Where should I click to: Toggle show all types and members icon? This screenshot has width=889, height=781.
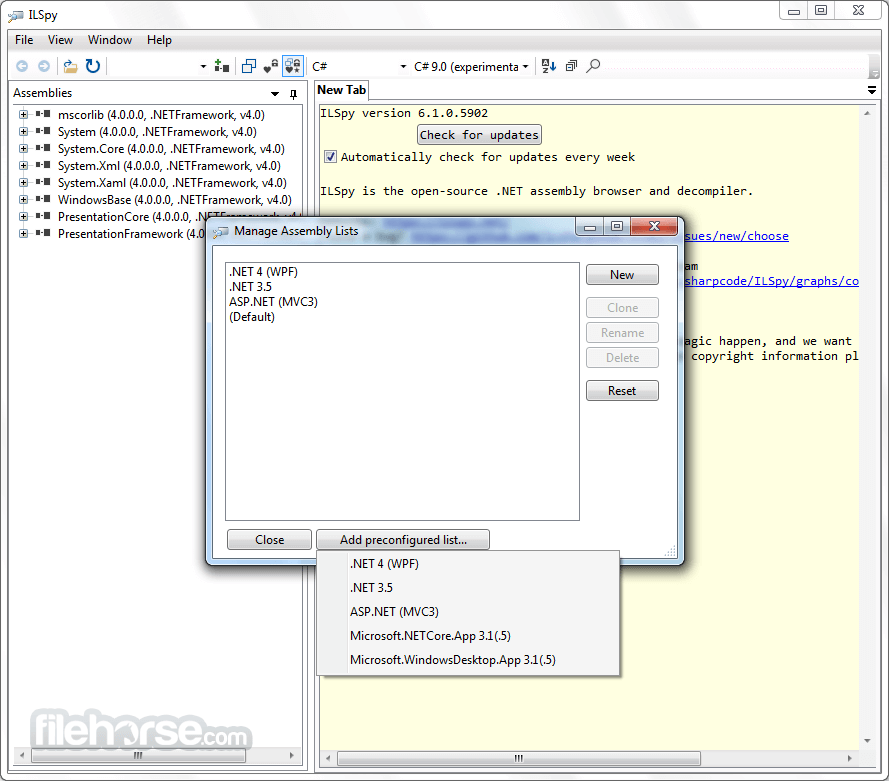point(293,66)
